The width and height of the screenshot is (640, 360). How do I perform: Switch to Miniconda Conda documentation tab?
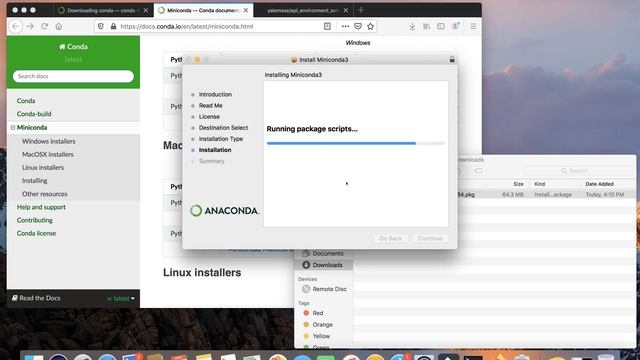click(x=203, y=10)
